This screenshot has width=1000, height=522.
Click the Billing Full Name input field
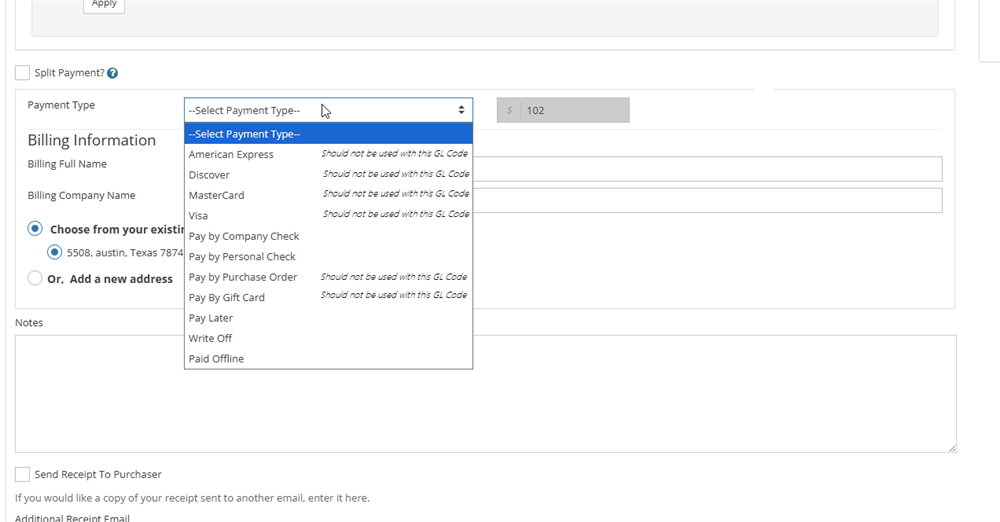(707, 169)
